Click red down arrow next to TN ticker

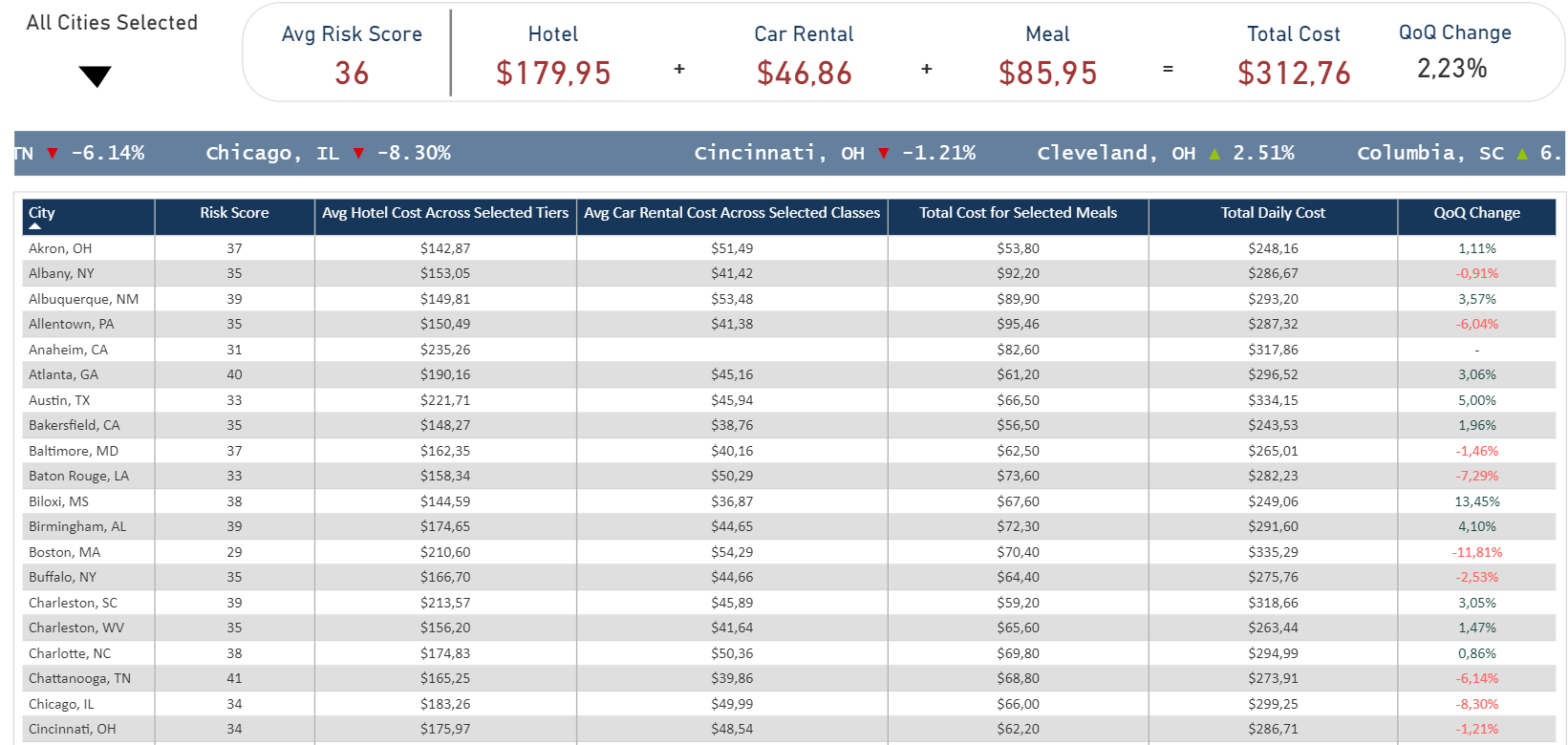[53, 154]
